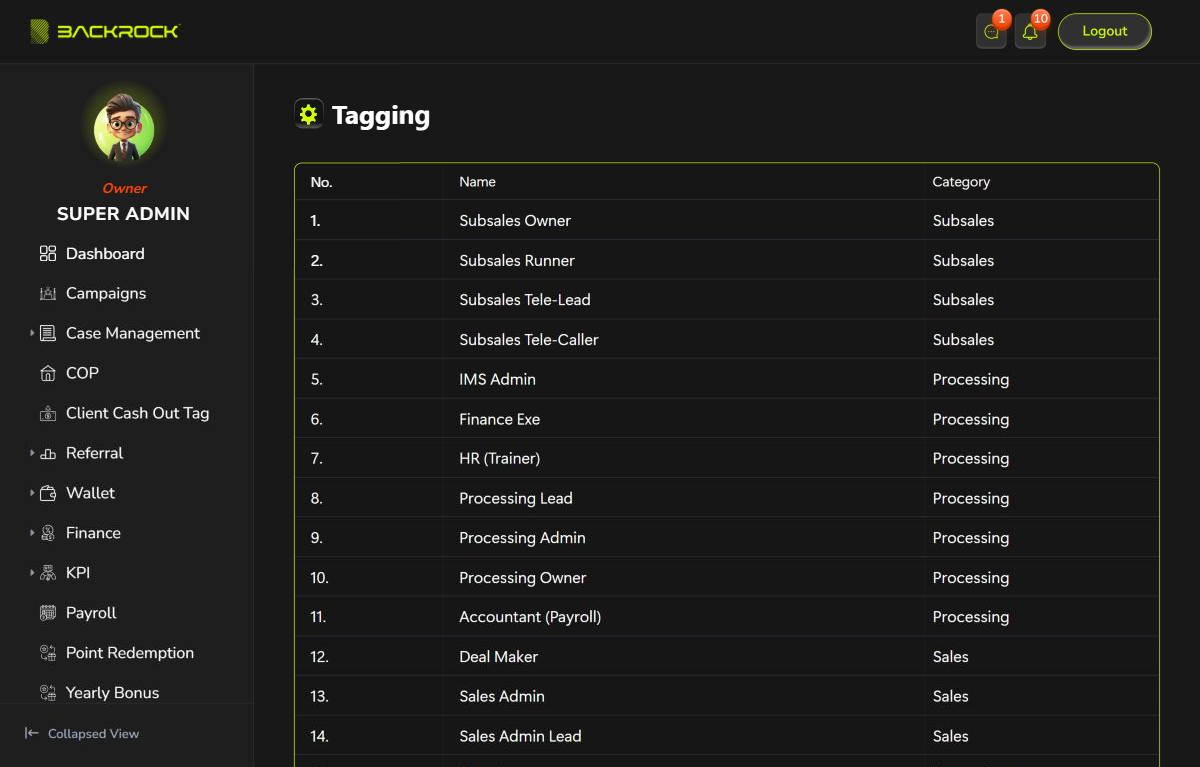Click the Yearly Bonus icon
1200x767 pixels.
[x=48, y=693]
